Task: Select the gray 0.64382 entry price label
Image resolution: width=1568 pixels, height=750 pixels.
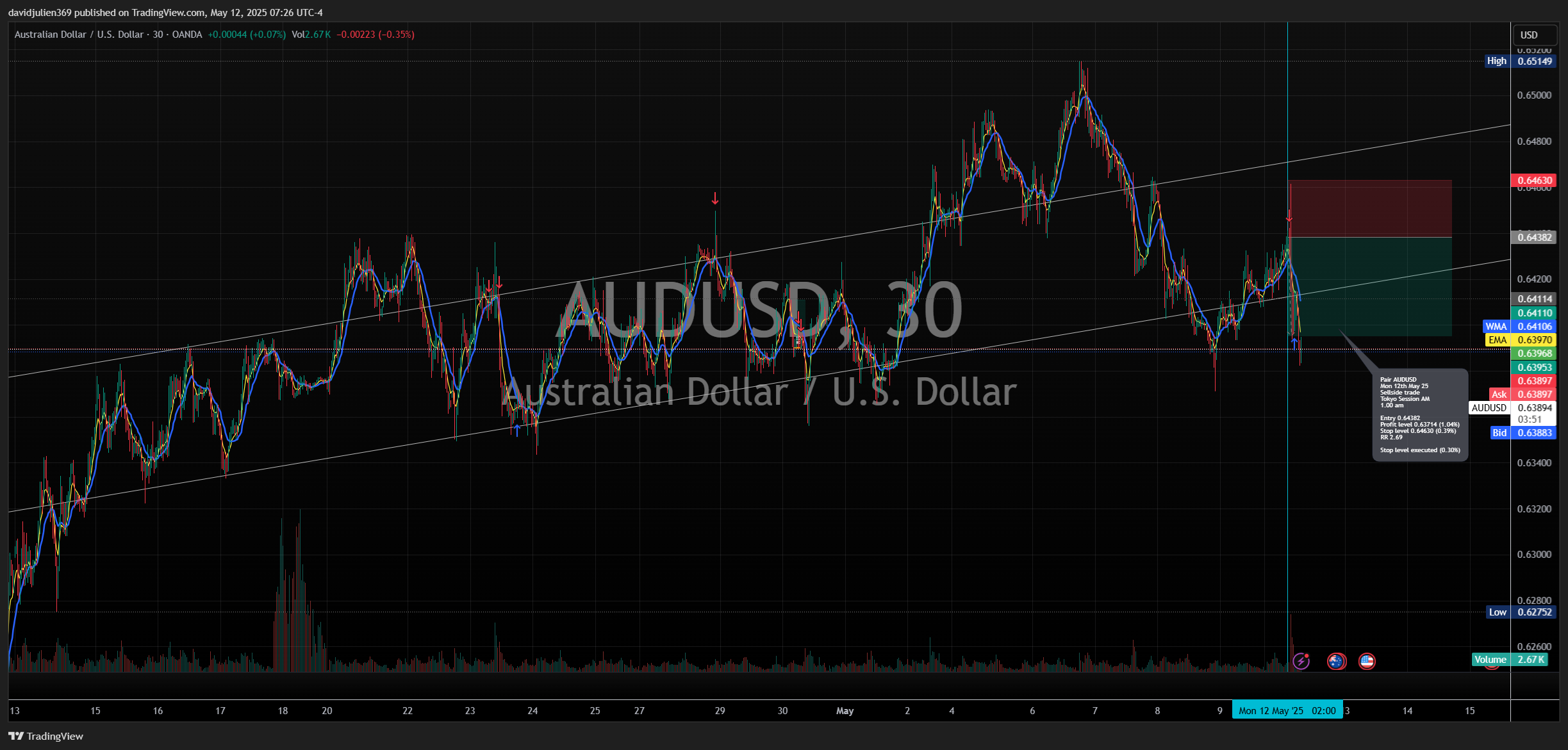Action: click(x=1533, y=237)
